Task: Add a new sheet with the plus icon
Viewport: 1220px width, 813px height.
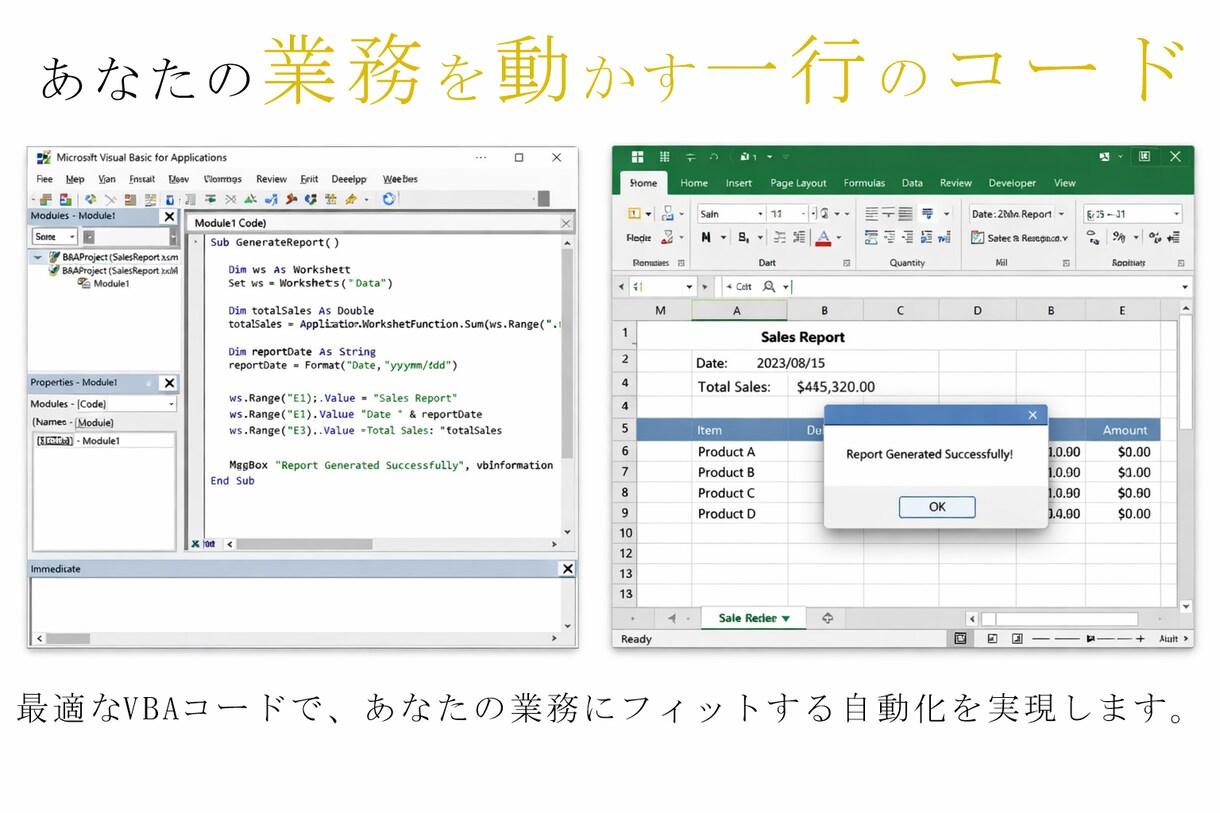Action: point(827,618)
